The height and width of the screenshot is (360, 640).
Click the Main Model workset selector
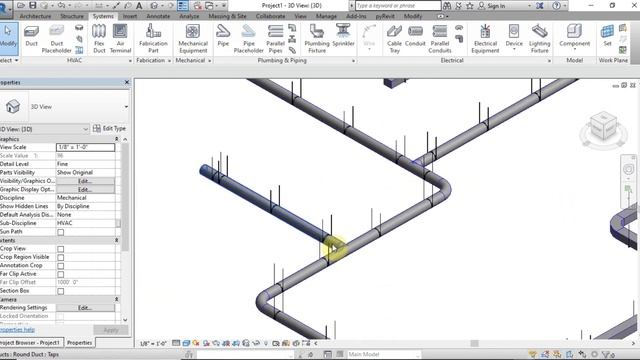[383, 354]
